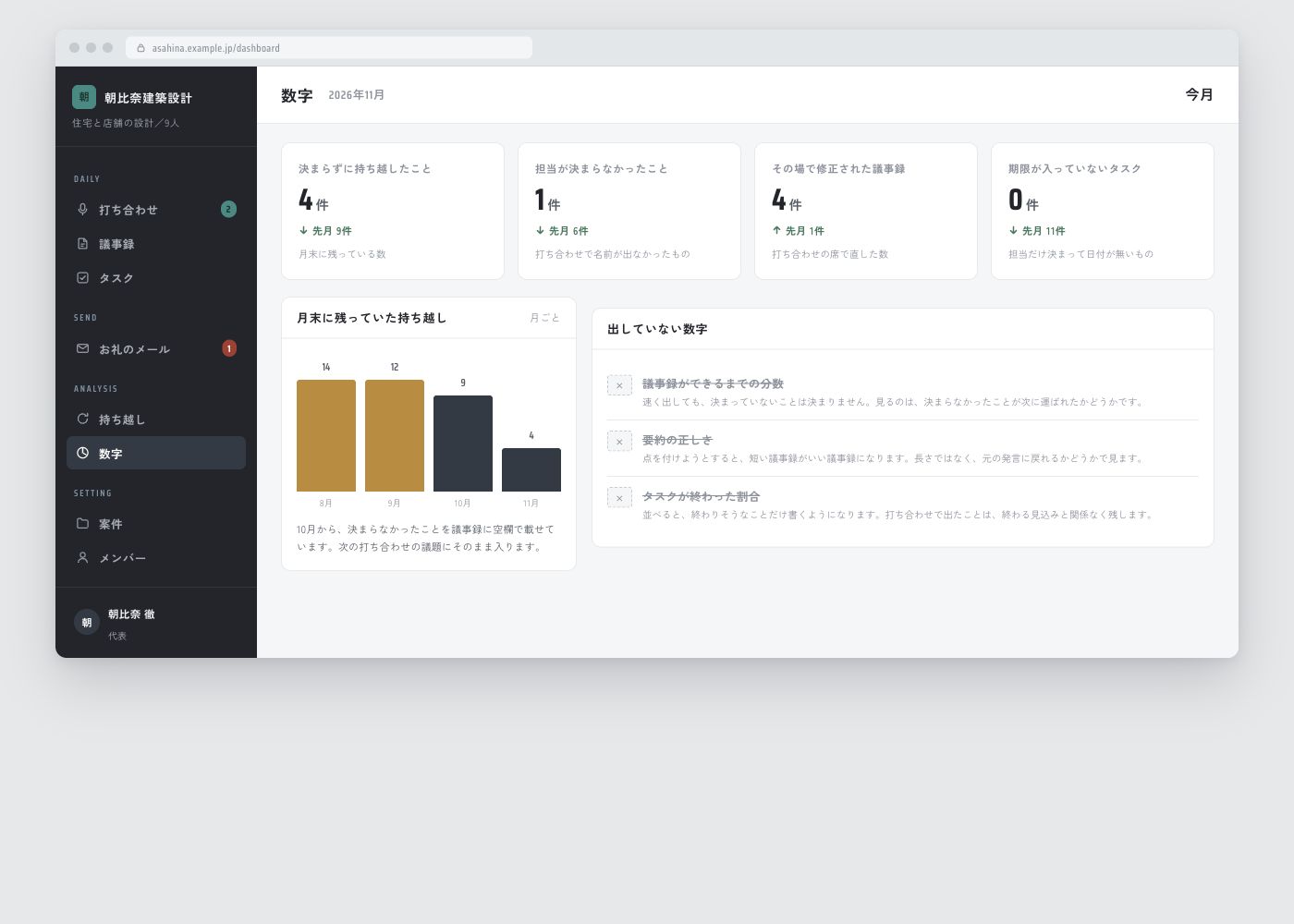
Task: Click the folder icon beside 案件
Action: click(82, 523)
